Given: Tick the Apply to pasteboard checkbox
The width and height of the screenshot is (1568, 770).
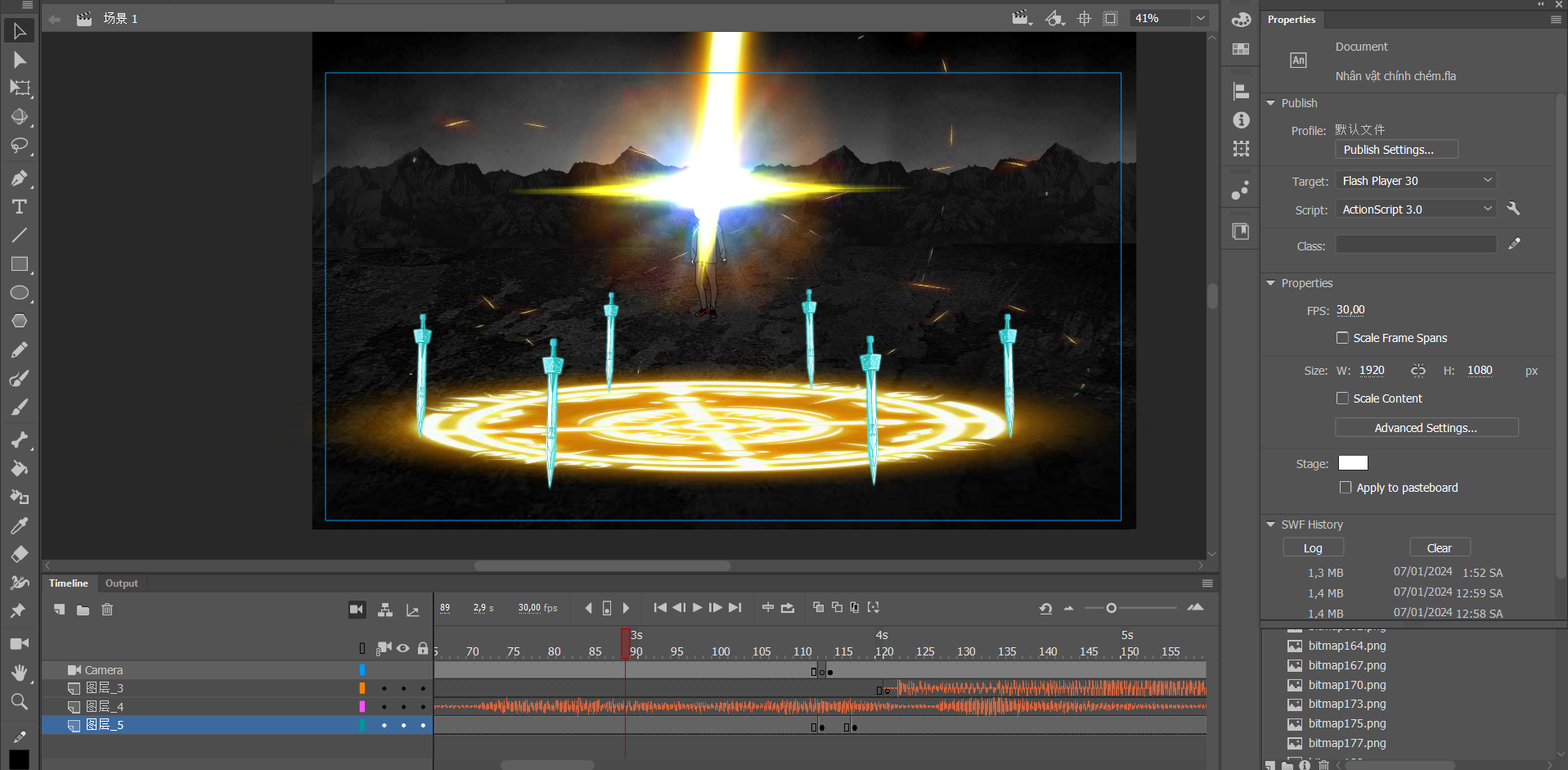Looking at the screenshot, I should point(1346,488).
